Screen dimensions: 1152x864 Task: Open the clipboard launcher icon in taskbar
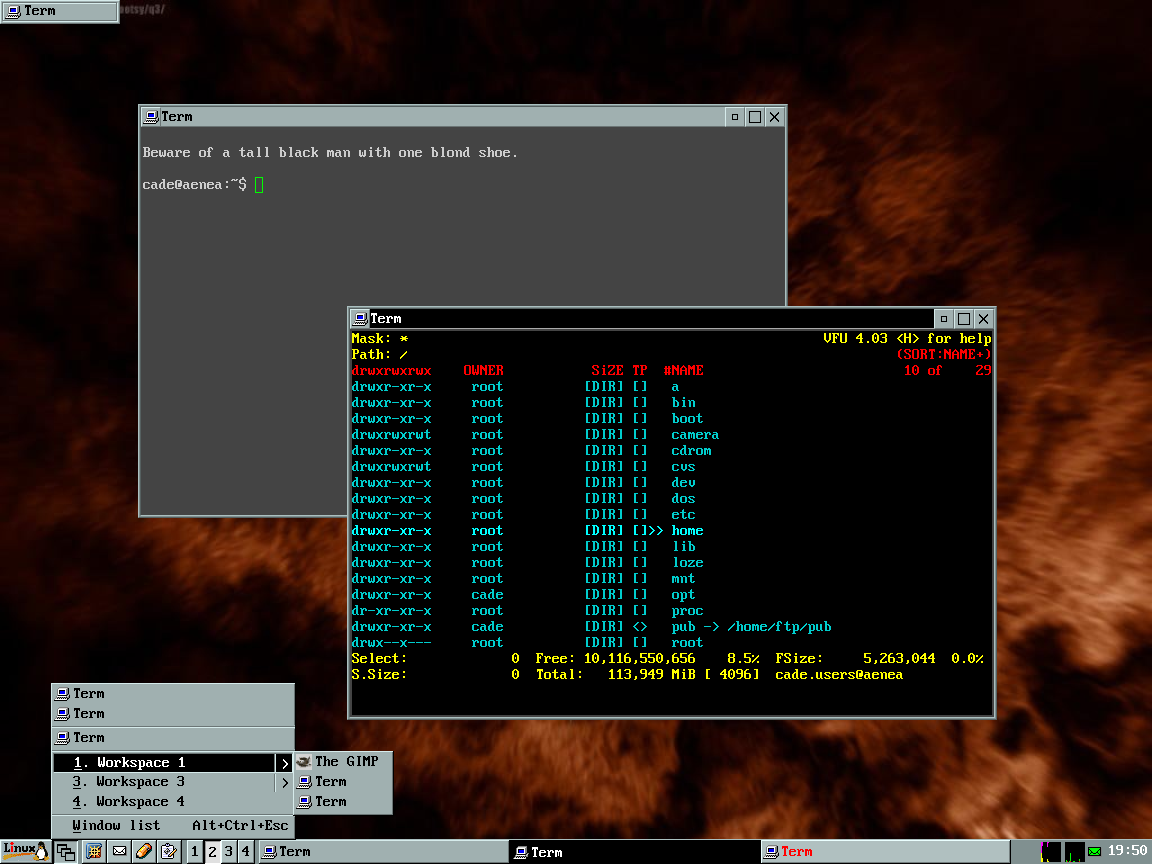click(169, 852)
